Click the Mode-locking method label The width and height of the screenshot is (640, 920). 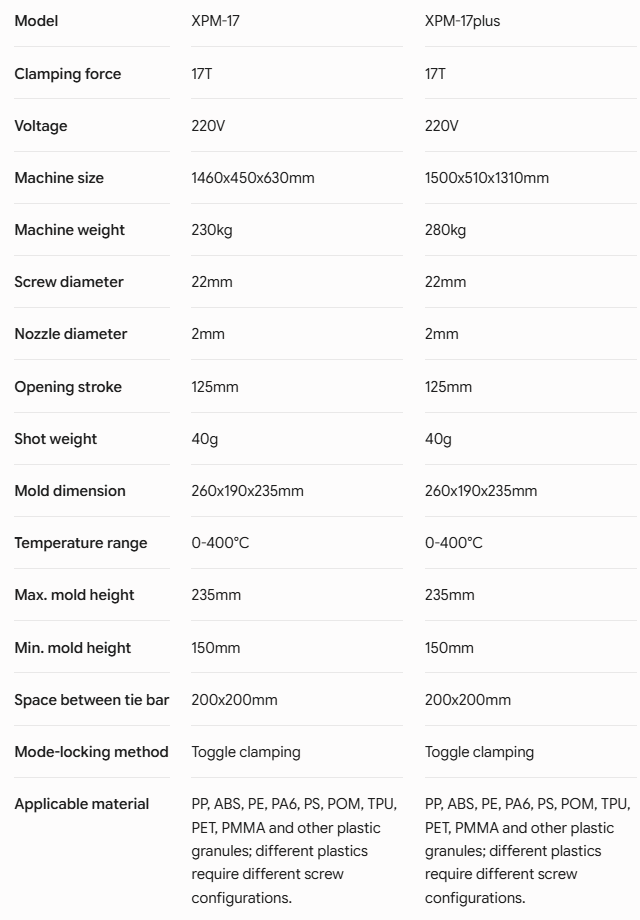(x=92, y=752)
